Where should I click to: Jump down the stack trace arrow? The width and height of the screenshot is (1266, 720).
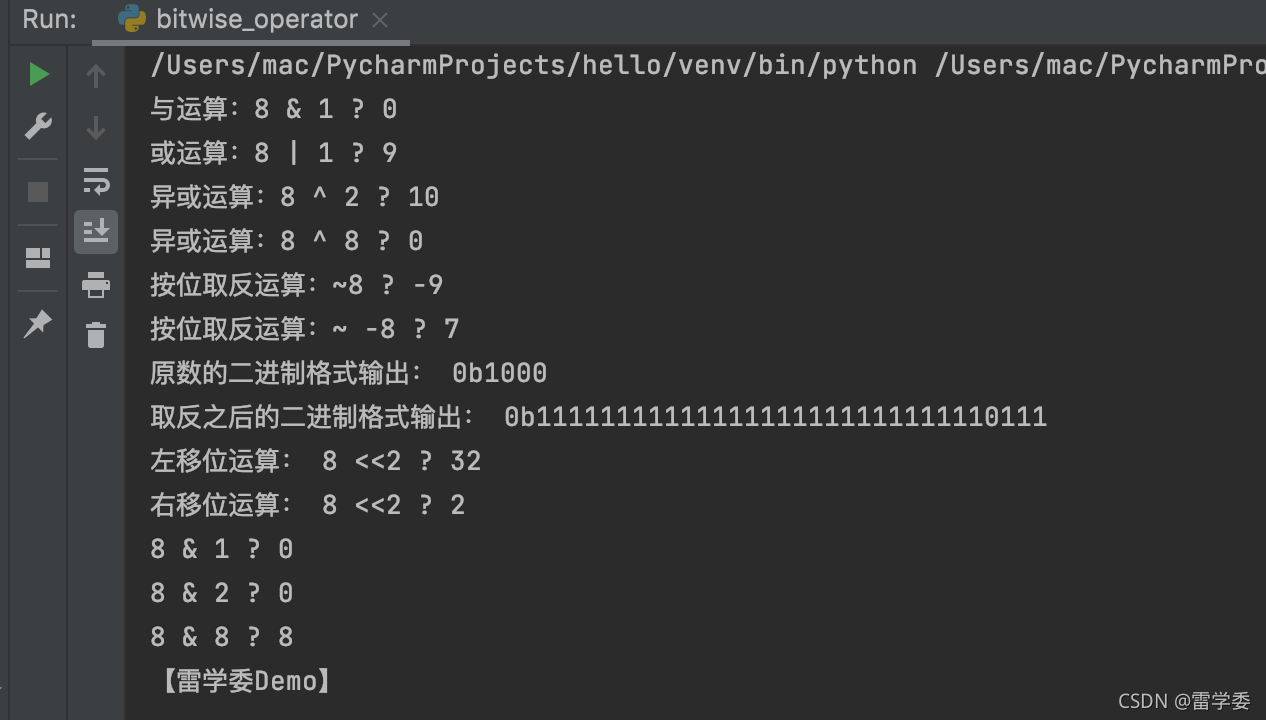96,127
